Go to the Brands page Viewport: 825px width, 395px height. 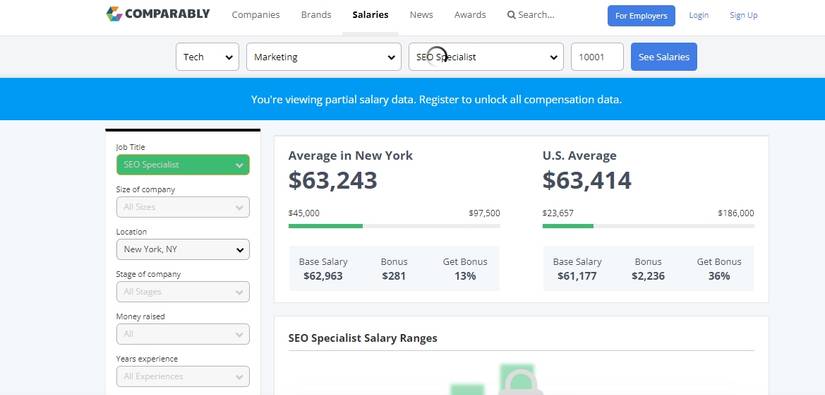[x=316, y=15]
